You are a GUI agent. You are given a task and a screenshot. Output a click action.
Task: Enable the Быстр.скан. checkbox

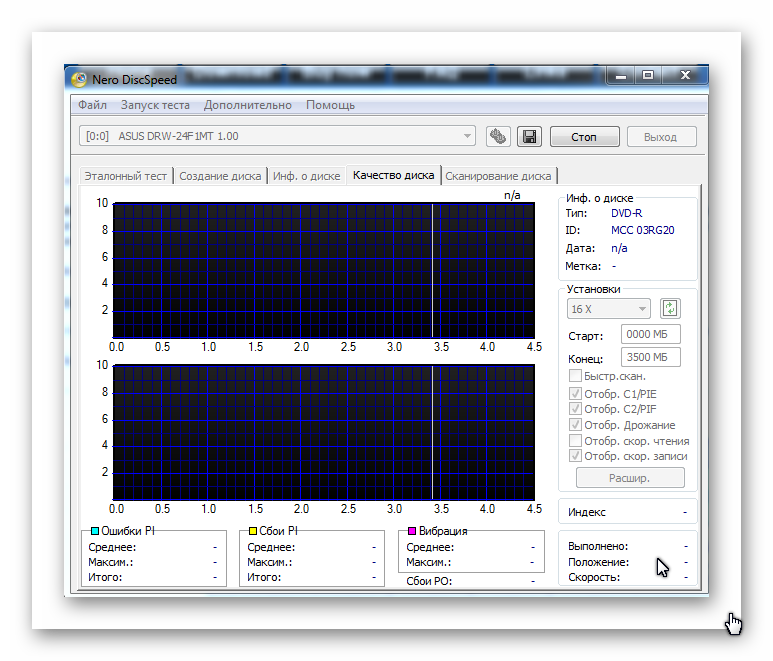[575, 376]
